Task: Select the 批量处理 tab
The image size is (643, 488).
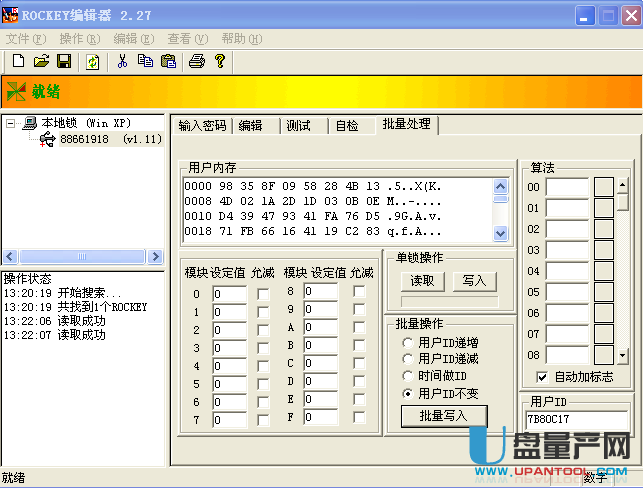Action: 407,124
